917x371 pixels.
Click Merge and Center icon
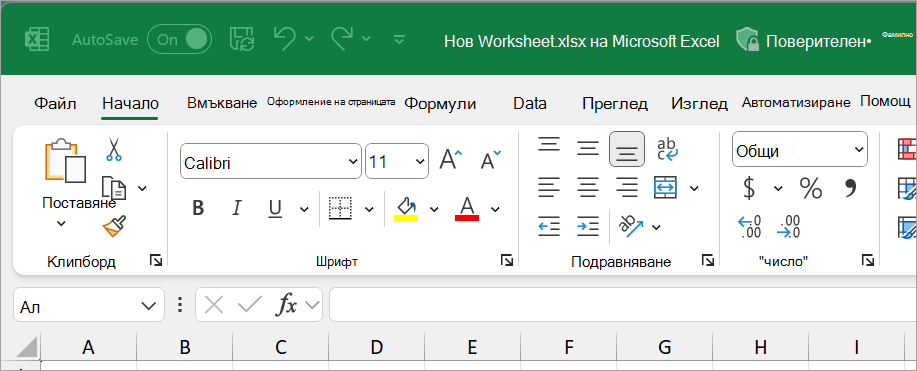pyautogui.click(x=667, y=187)
